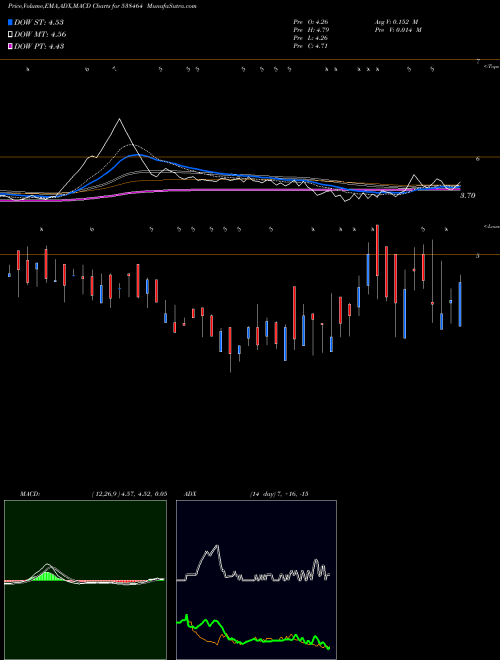Click ADX values '(14 day) 7, +16, -15'

coord(279,494)
